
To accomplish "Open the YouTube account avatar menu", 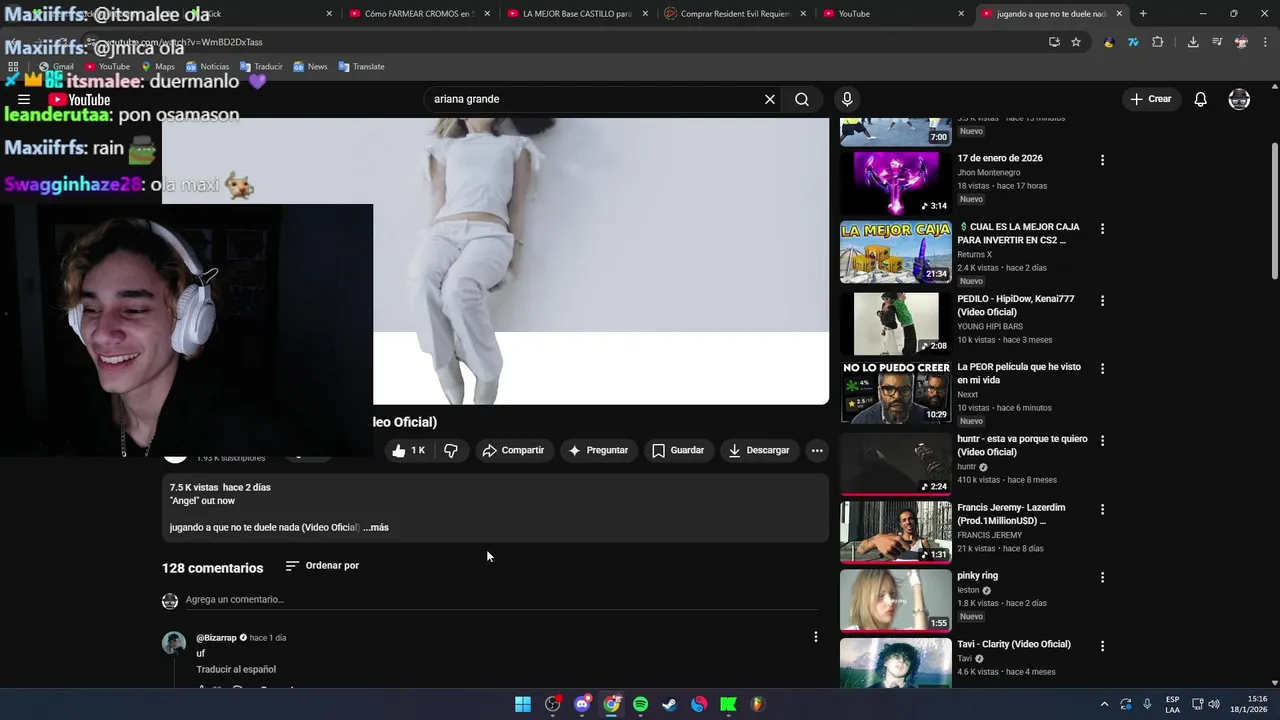I will (1239, 99).
